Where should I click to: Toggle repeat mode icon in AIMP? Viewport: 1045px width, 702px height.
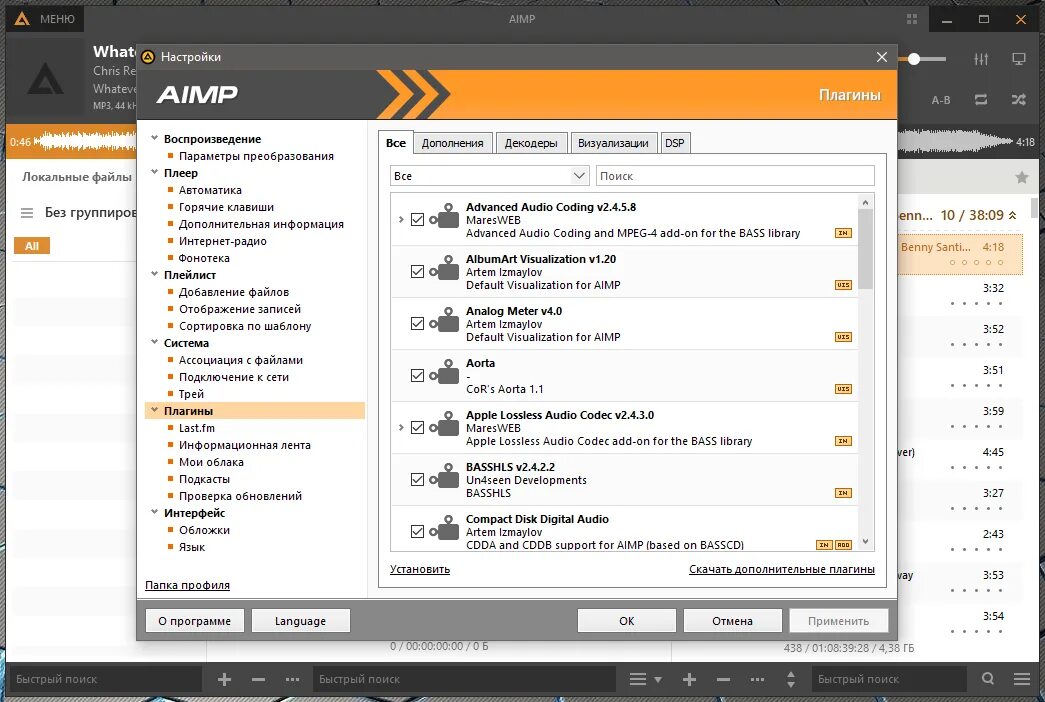[x=980, y=99]
